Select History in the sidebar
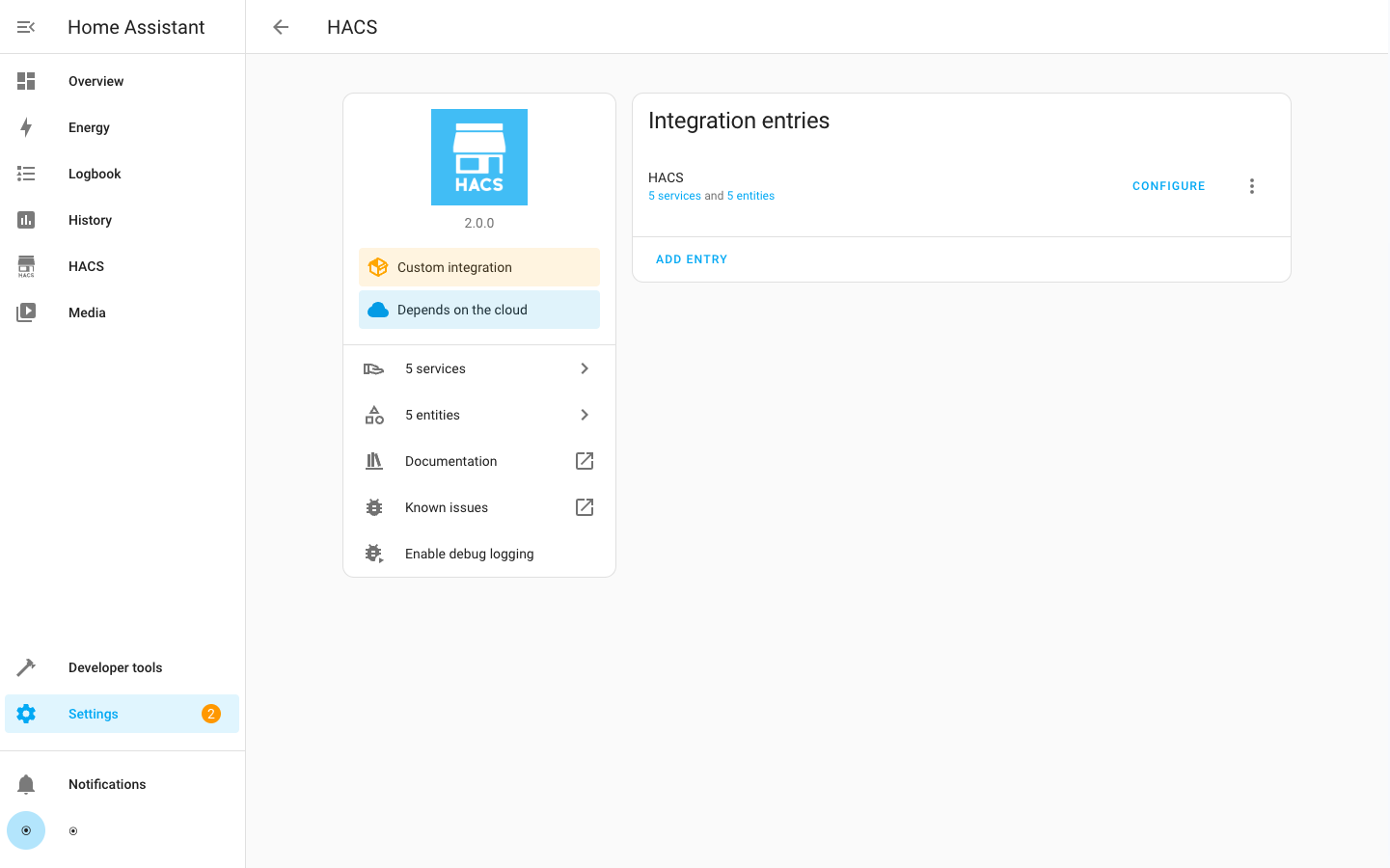1390x868 pixels. pyautogui.click(x=26, y=220)
